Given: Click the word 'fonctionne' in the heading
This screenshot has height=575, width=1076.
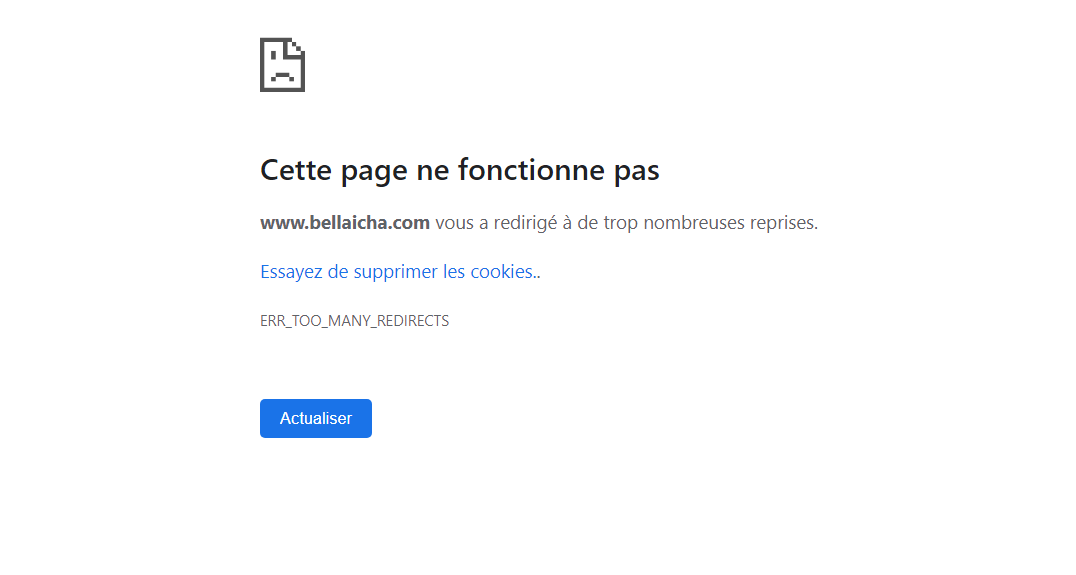Looking at the screenshot, I should pyautogui.click(x=531, y=169).
